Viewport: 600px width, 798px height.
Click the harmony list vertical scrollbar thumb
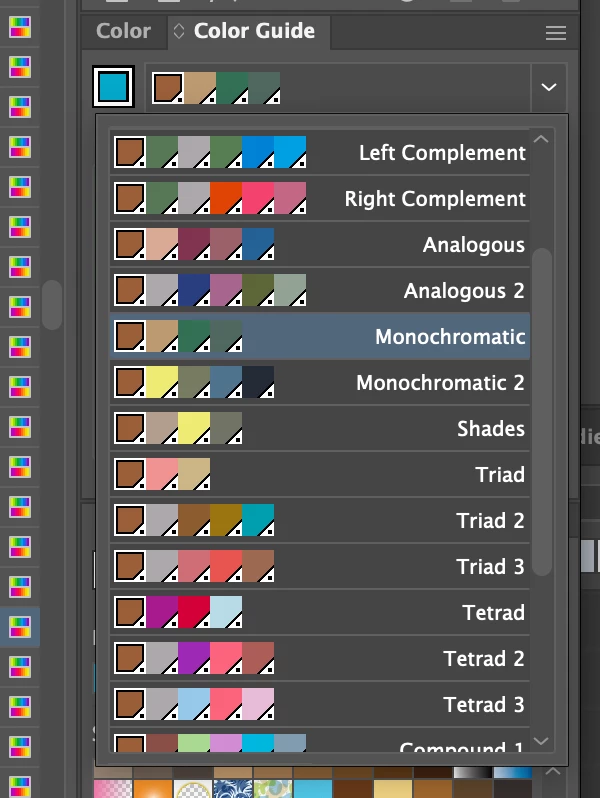(x=542, y=412)
